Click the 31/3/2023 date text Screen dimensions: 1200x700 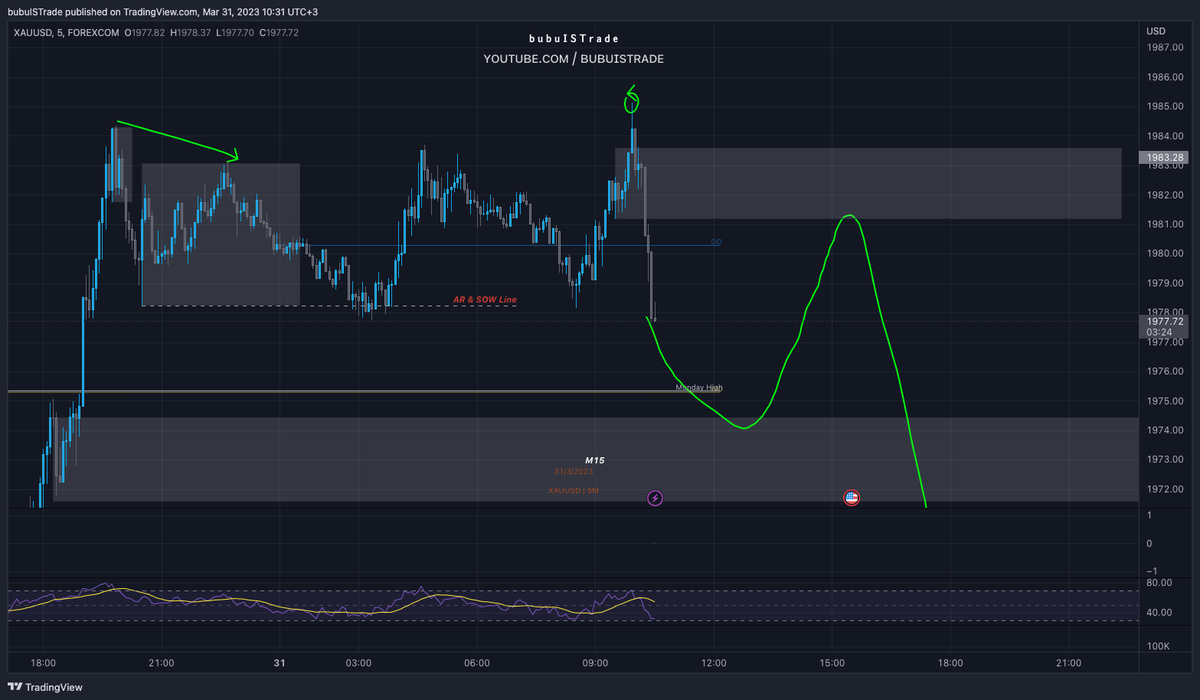coord(575,471)
